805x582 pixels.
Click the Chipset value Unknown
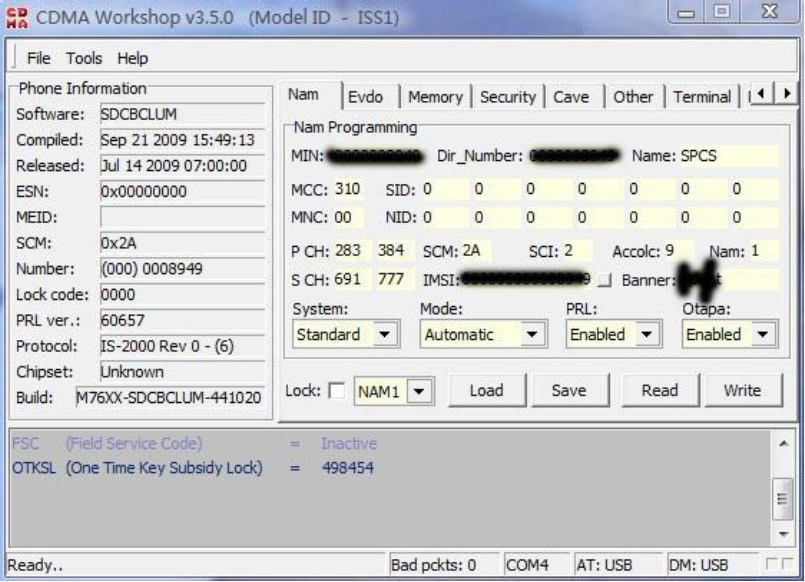tap(182, 372)
